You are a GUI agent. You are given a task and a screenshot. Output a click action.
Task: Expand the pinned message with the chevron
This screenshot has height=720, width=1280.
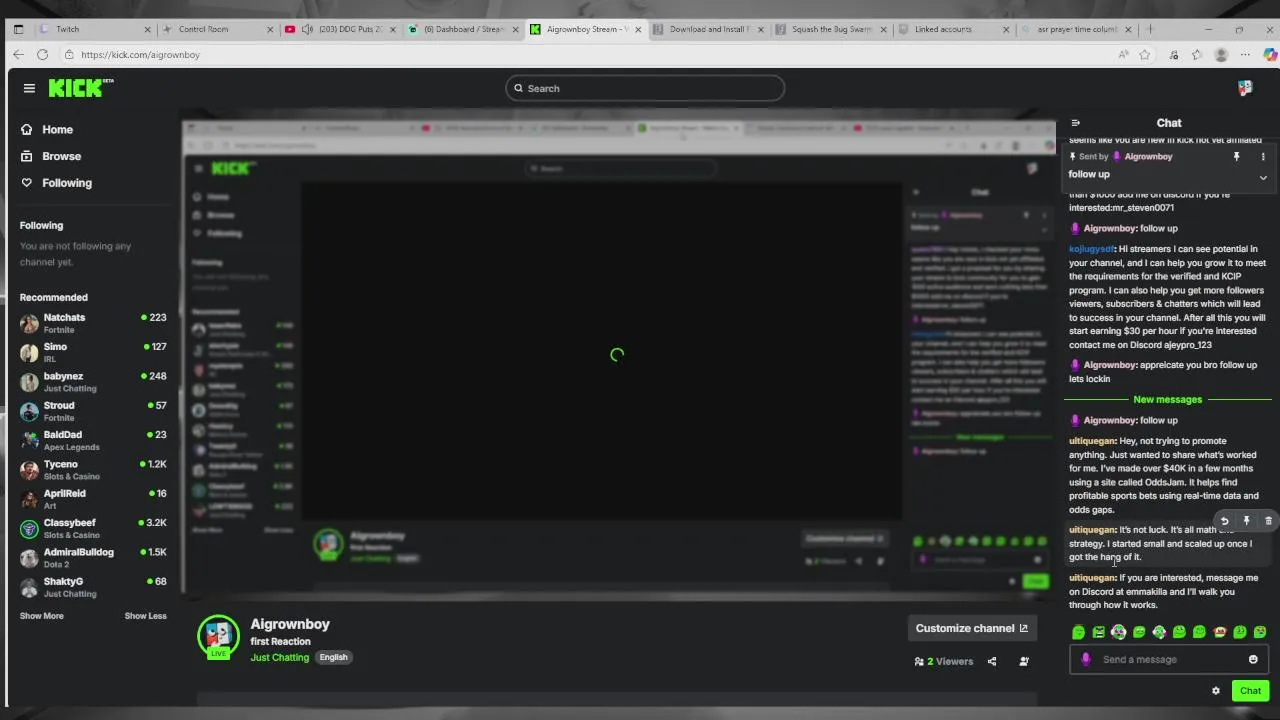coord(1263,178)
